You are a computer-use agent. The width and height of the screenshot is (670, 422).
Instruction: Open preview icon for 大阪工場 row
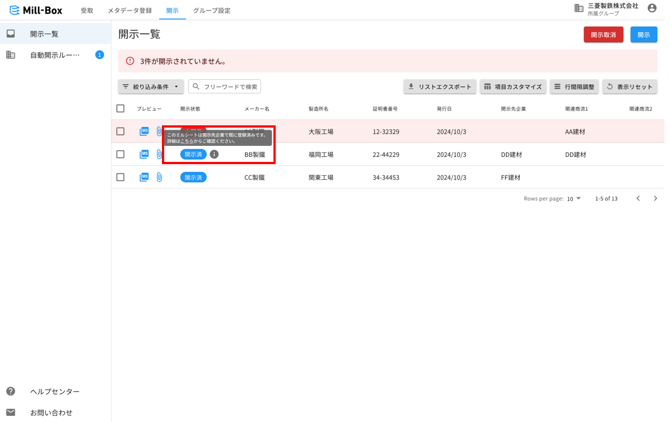coord(144,132)
